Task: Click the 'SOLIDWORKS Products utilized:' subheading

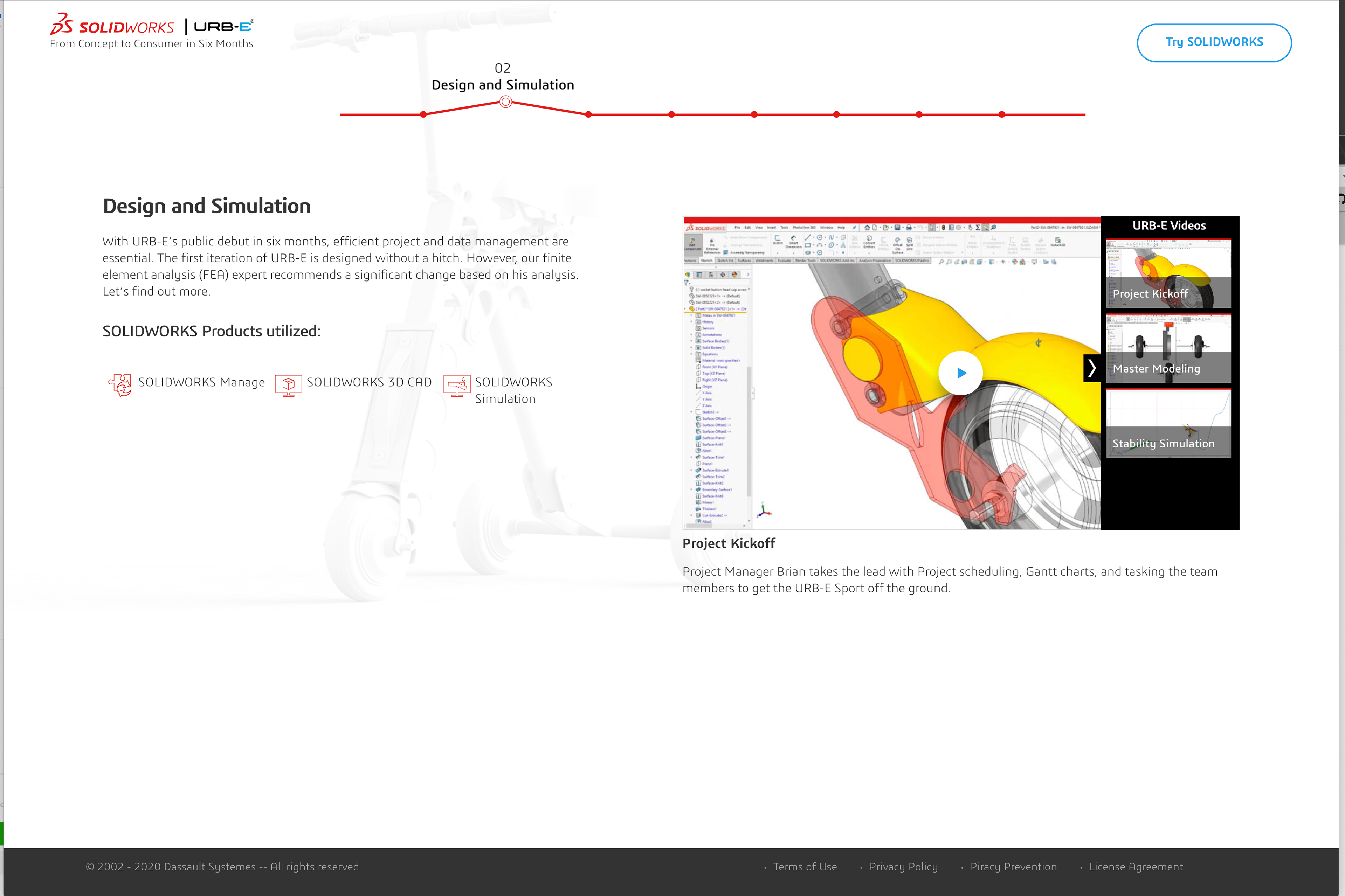Action: coord(212,331)
